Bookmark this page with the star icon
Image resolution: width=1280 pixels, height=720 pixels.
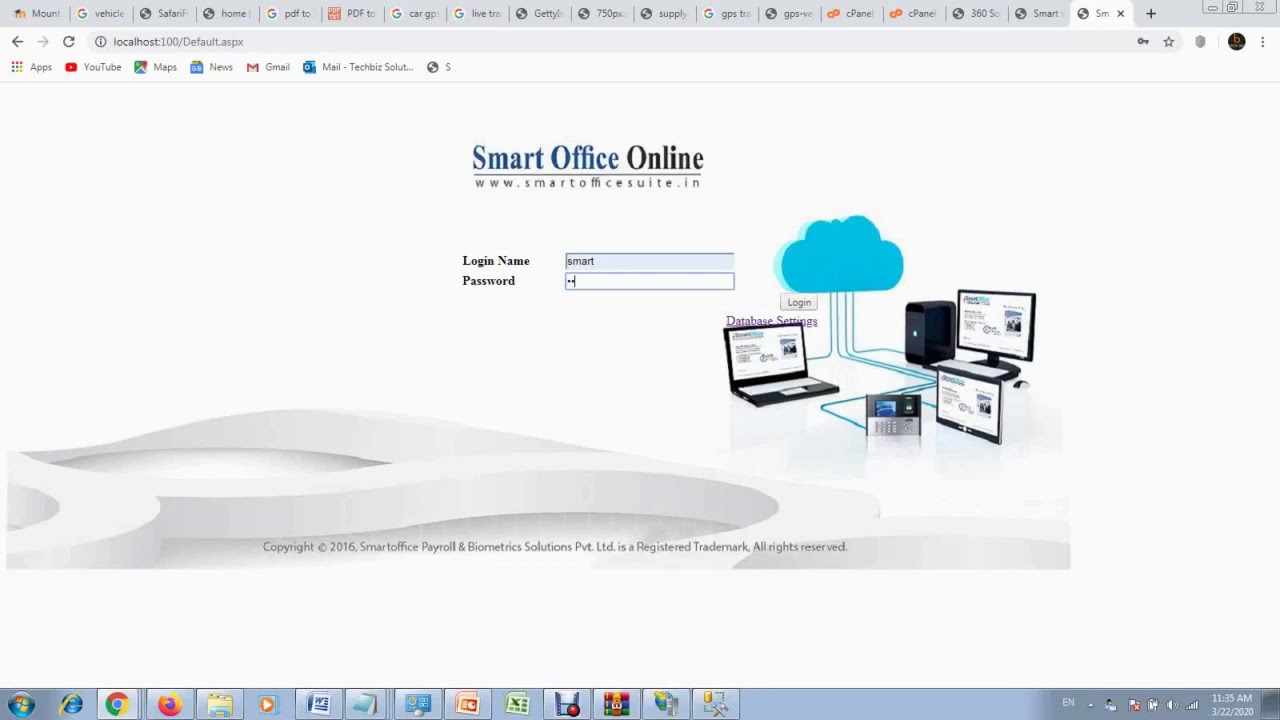pyautogui.click(x=1168, y=41)
